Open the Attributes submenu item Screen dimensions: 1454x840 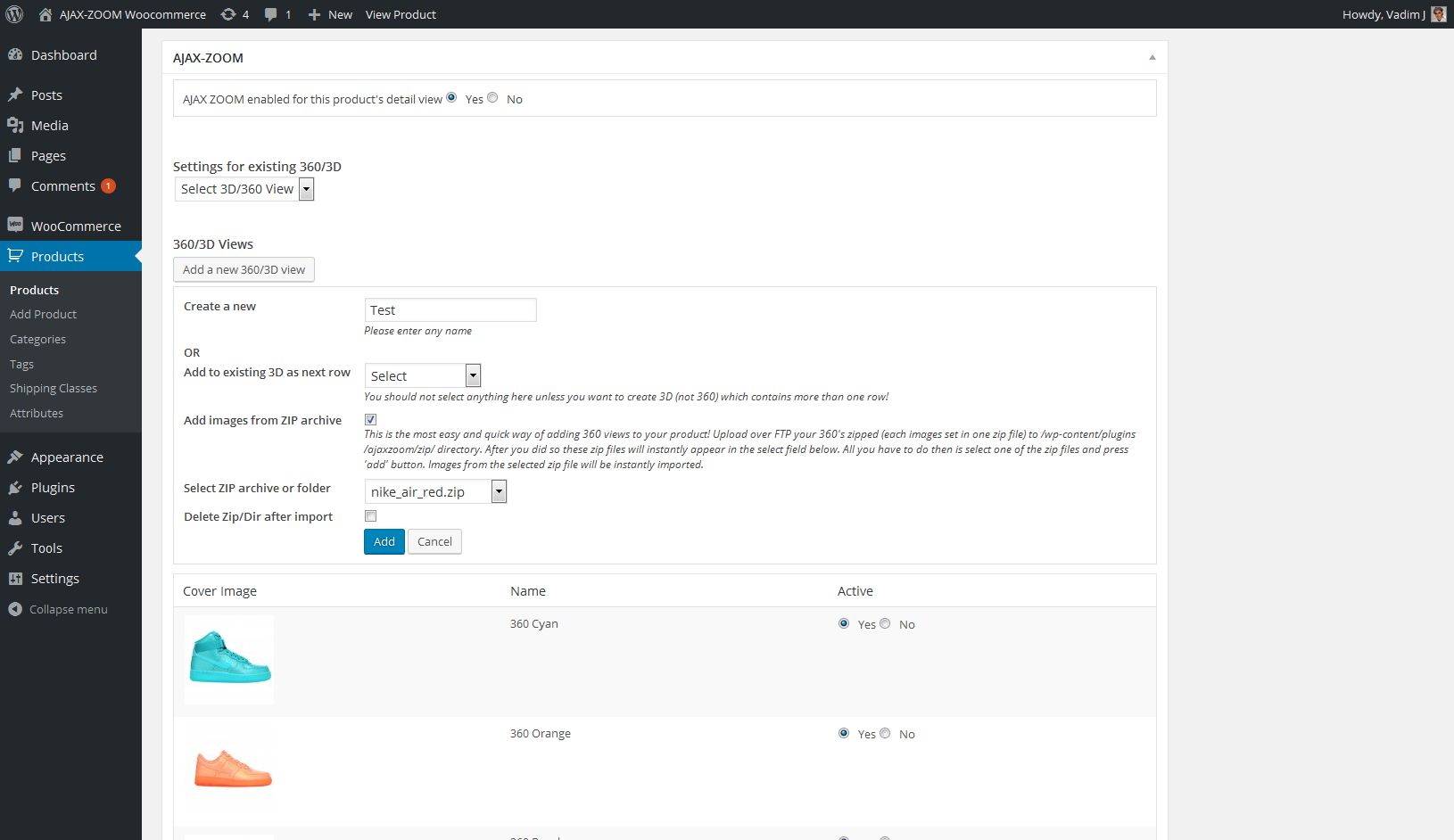(x=37, y=413)
